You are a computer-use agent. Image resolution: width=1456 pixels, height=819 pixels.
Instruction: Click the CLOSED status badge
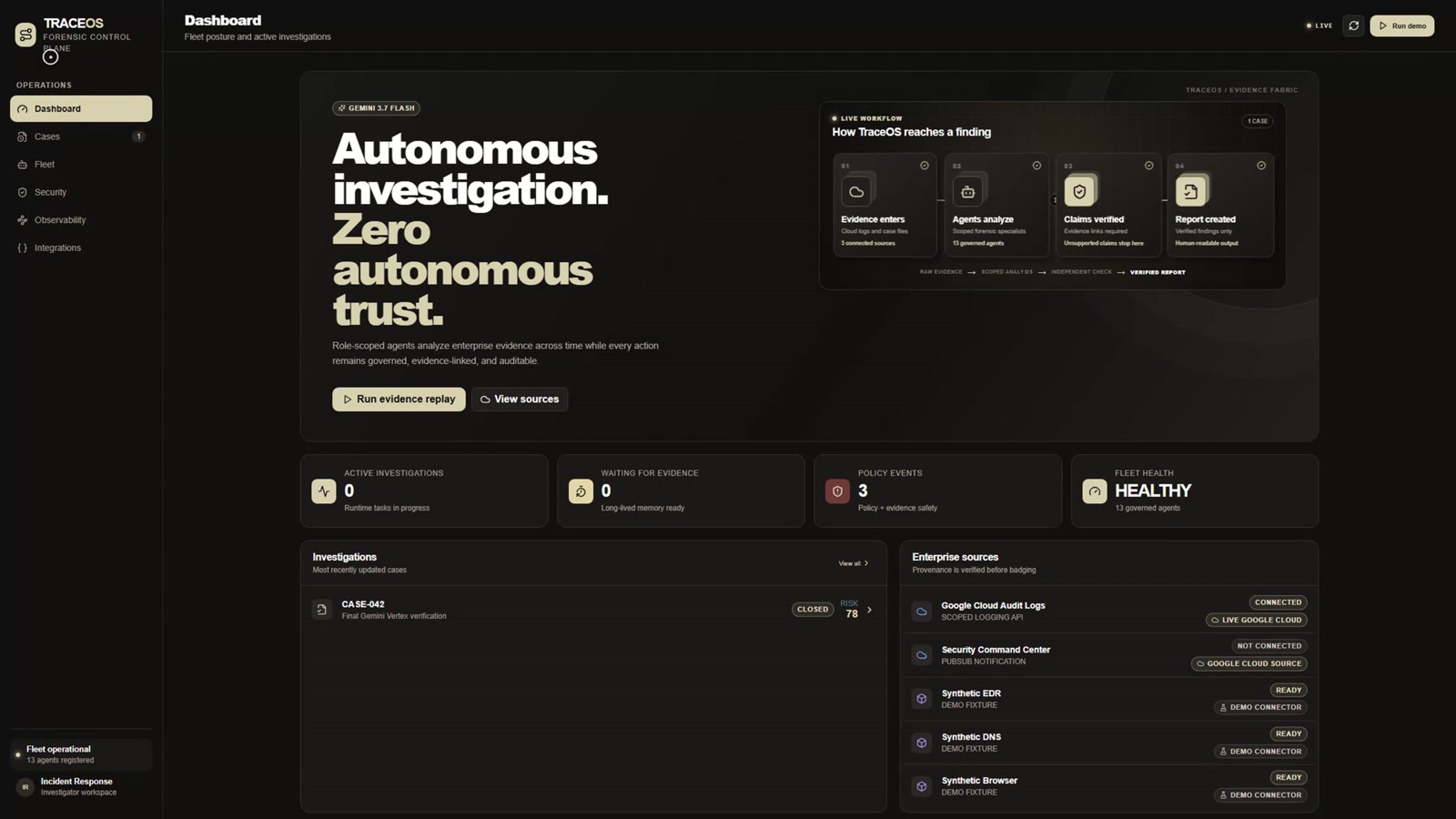click(813, 610)
